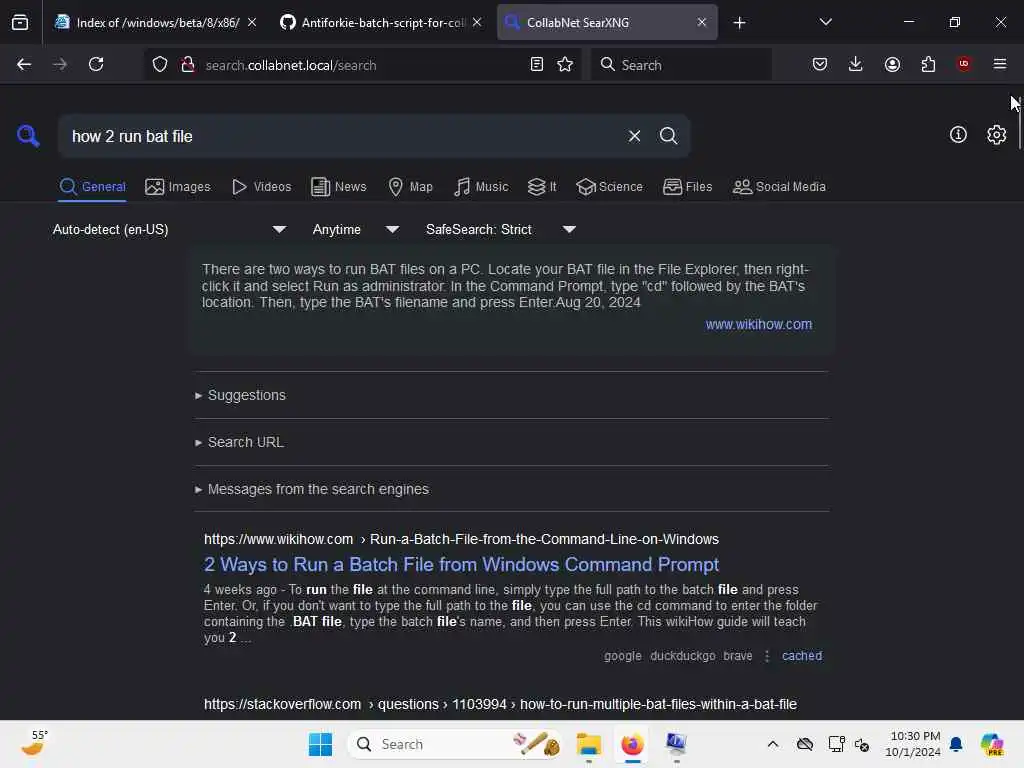
Task: Bookmark this page with star
Action: pos(566,65)
